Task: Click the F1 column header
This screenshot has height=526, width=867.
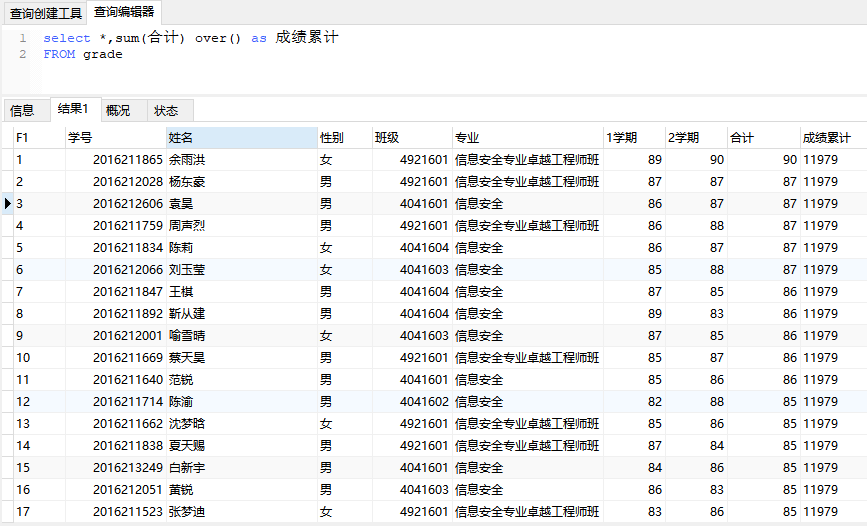Action: pyautogui.click(x=39, y=138)
